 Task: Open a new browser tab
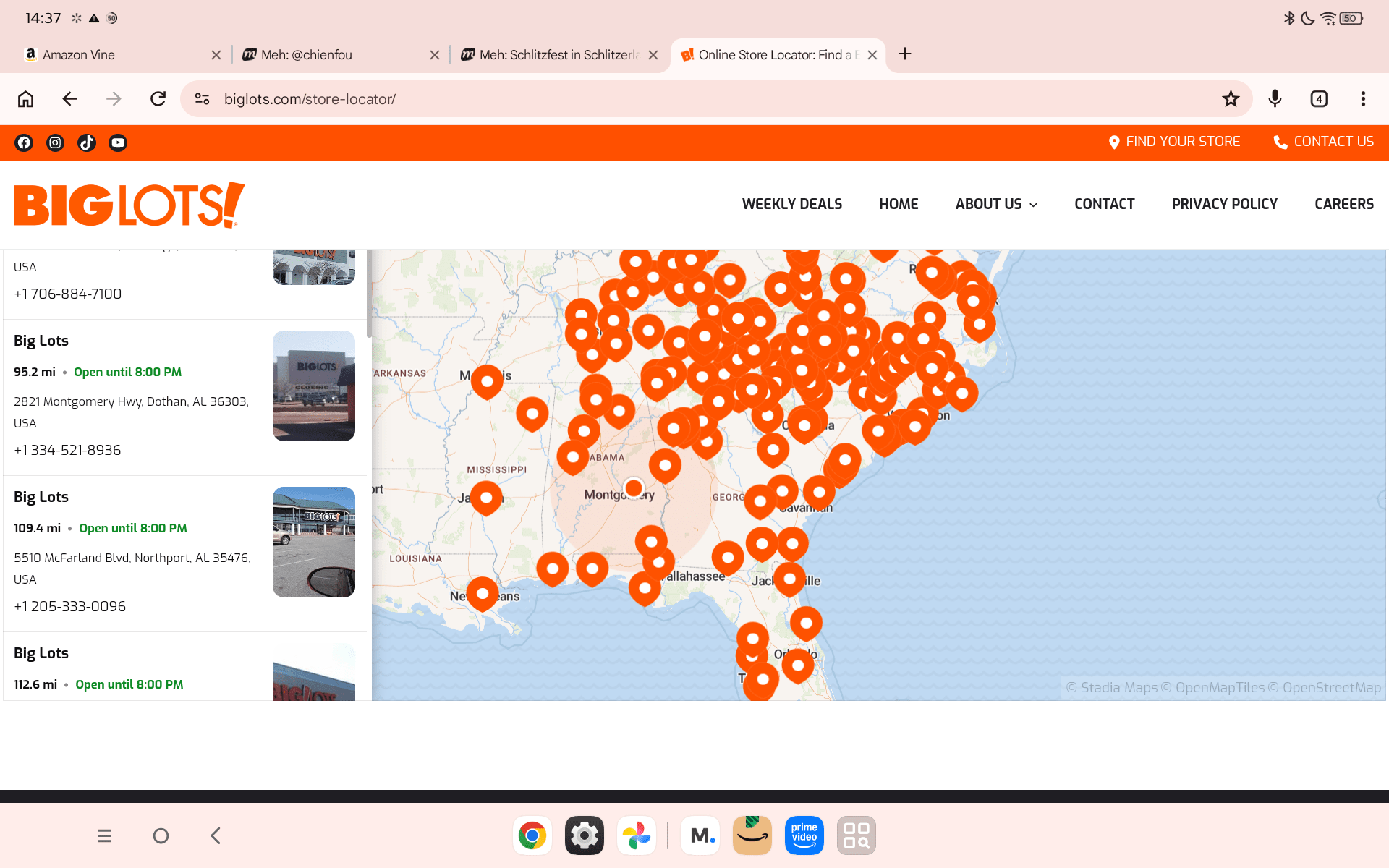pos(905,54)
